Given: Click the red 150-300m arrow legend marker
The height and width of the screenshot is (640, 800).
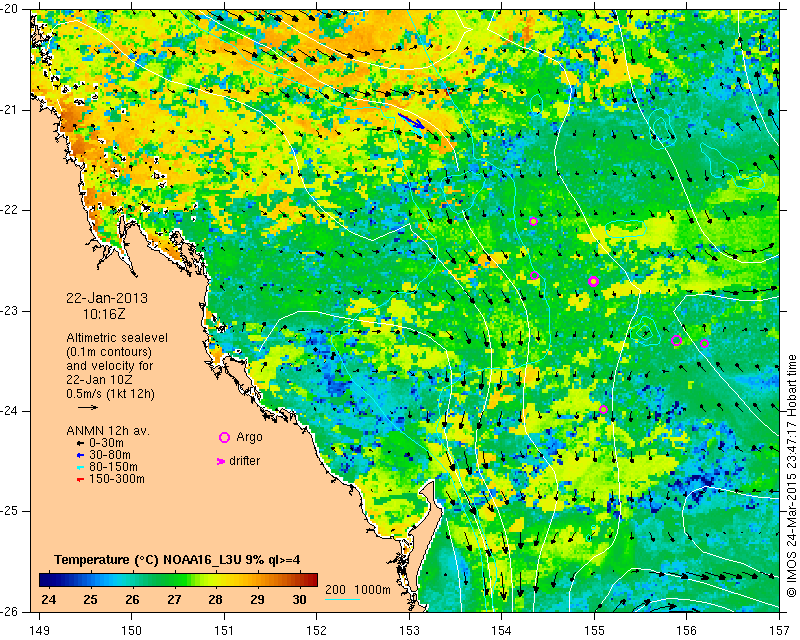Looking at the screenshot, I should (80, 479).
